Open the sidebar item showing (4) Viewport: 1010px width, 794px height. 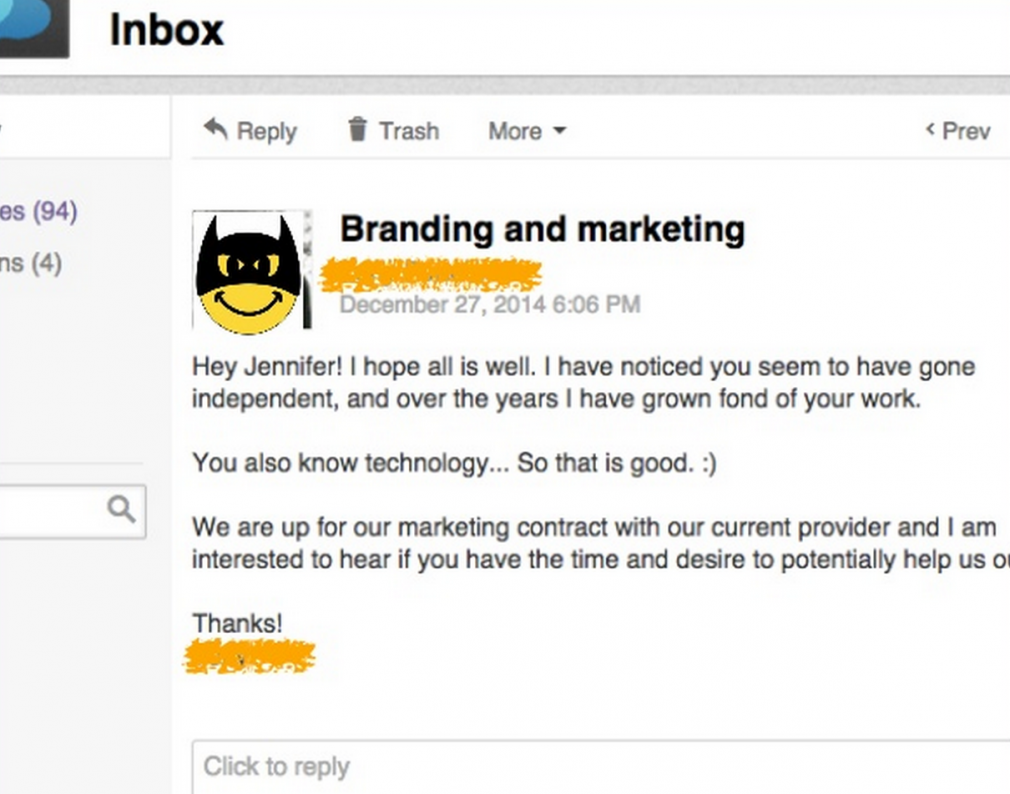31,263
